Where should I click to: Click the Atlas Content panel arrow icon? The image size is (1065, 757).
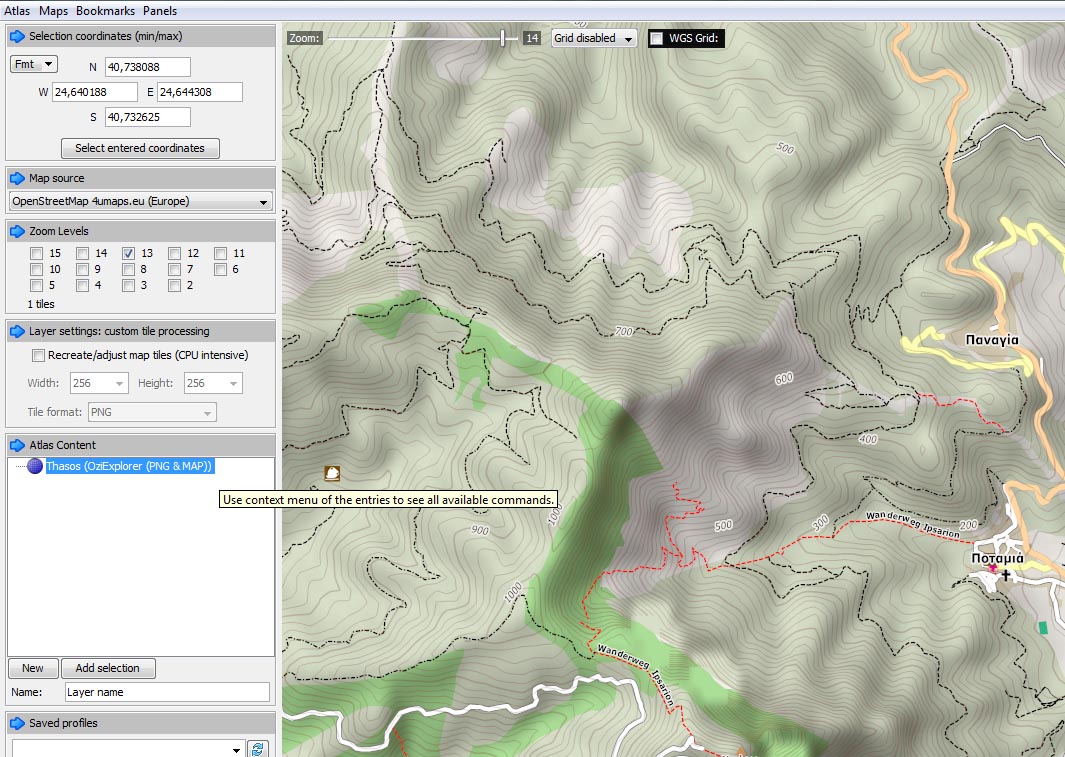click(x=17, y=446)
